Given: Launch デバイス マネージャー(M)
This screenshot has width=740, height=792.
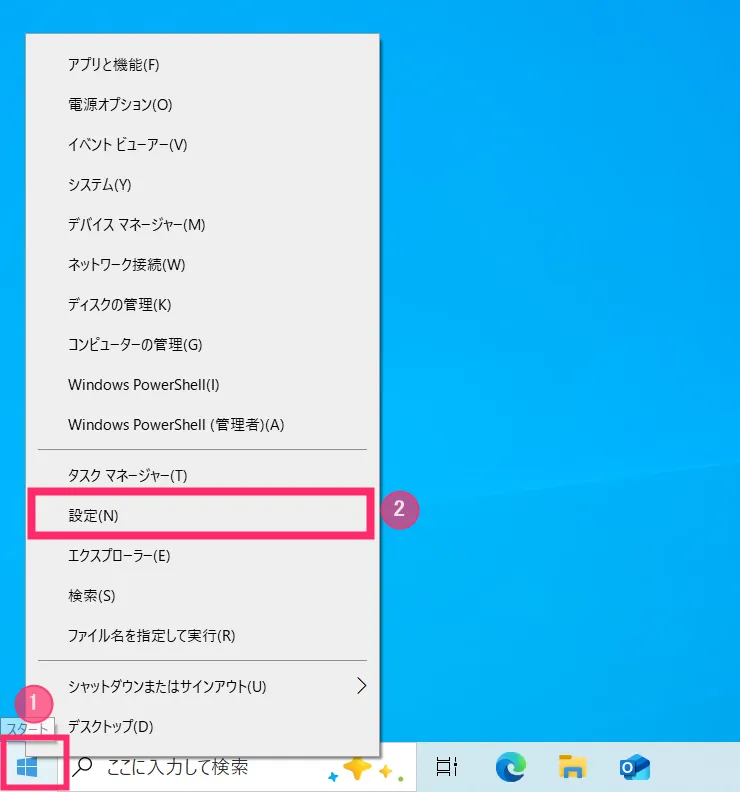Looking at the screenshot, I should point(202,224).
